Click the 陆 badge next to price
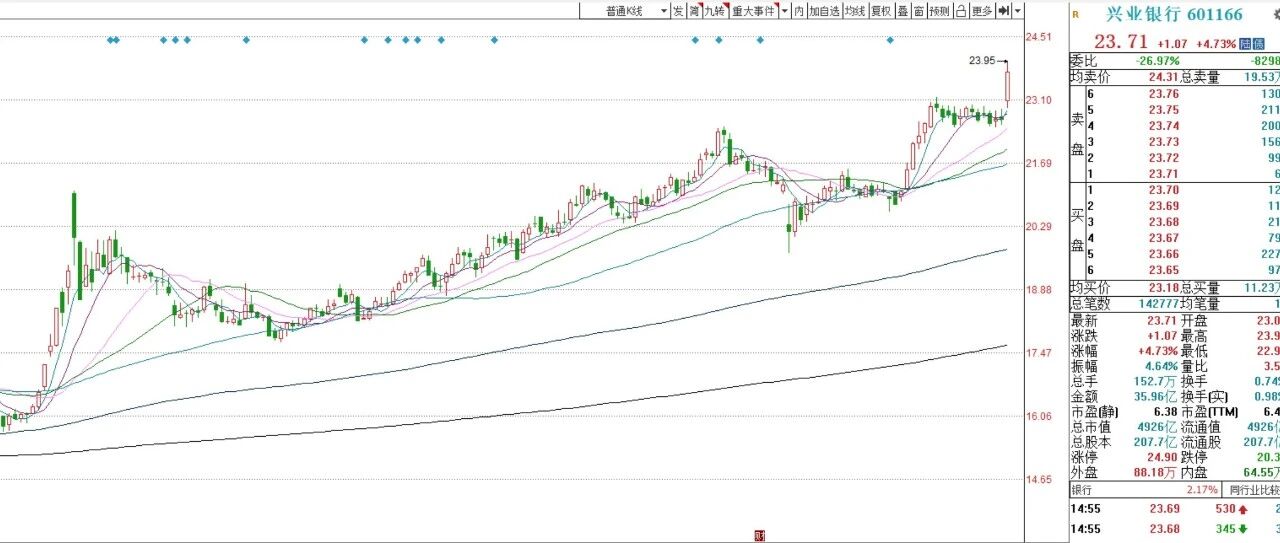Screen dimensions: 1280x543 point(1245,43)
